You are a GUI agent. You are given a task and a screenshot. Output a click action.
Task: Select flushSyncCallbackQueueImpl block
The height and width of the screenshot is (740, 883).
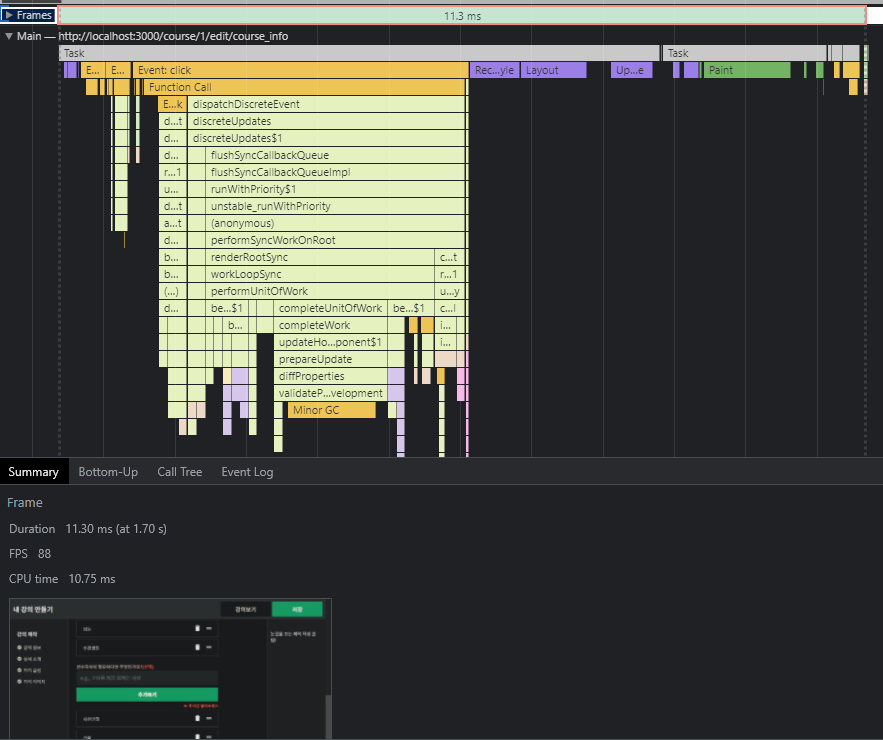[336, 172]
